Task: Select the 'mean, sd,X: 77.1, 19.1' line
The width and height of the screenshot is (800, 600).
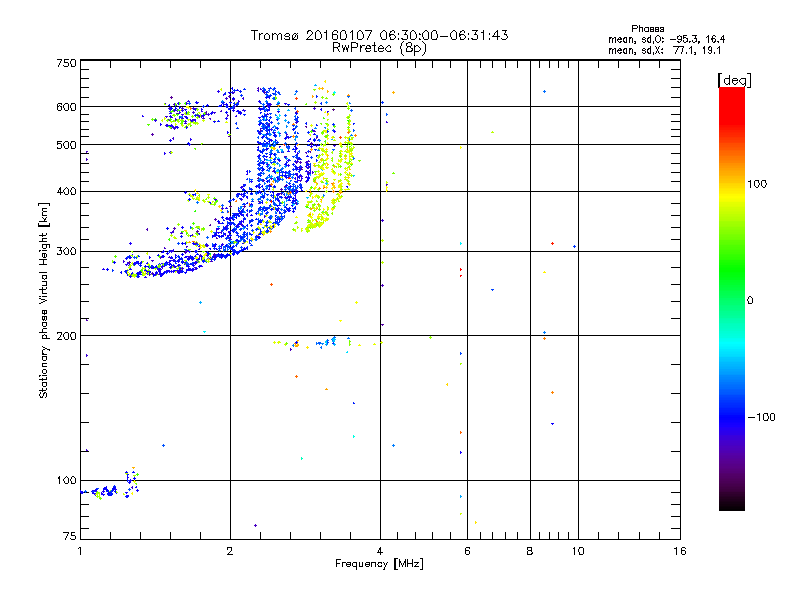Action: [x=664, y=50]
